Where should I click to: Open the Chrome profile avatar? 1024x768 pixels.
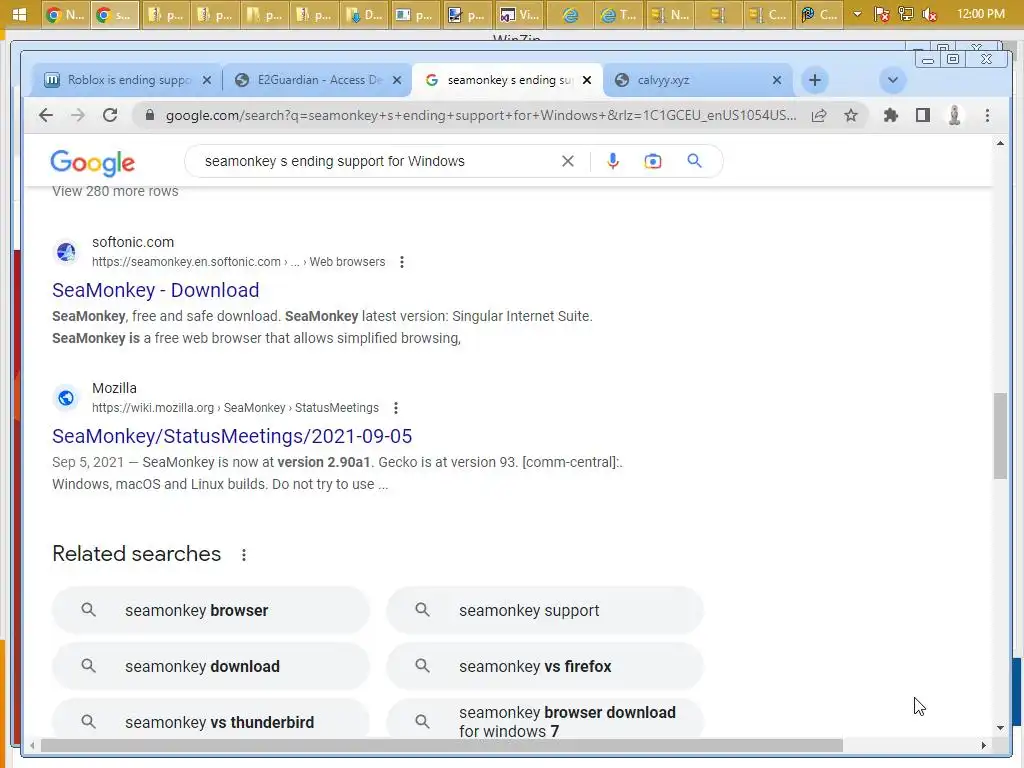click(955, 116)
